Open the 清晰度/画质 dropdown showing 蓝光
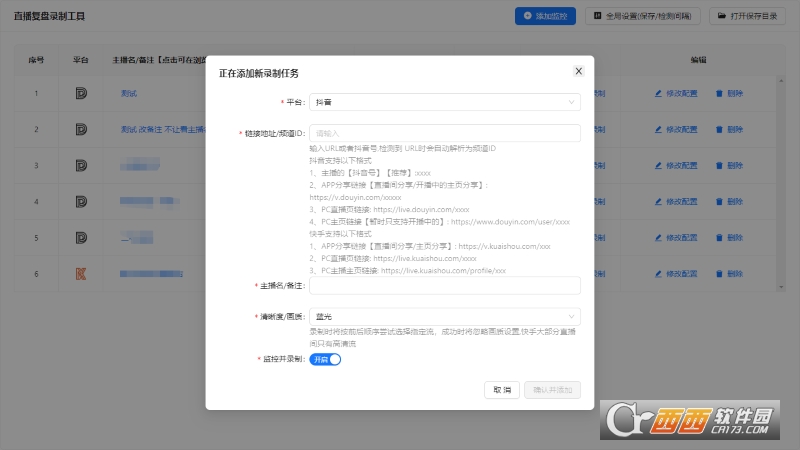800x450 pixels. [x=444, y=316]
